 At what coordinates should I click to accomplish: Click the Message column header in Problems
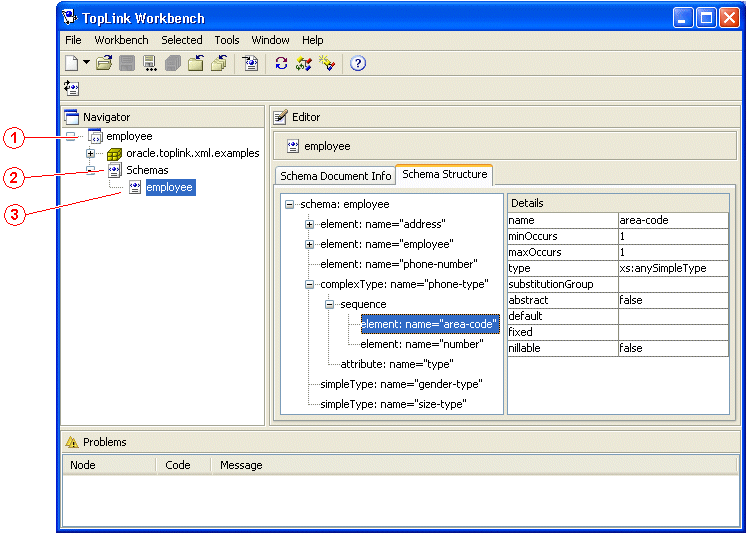[241, 465]
